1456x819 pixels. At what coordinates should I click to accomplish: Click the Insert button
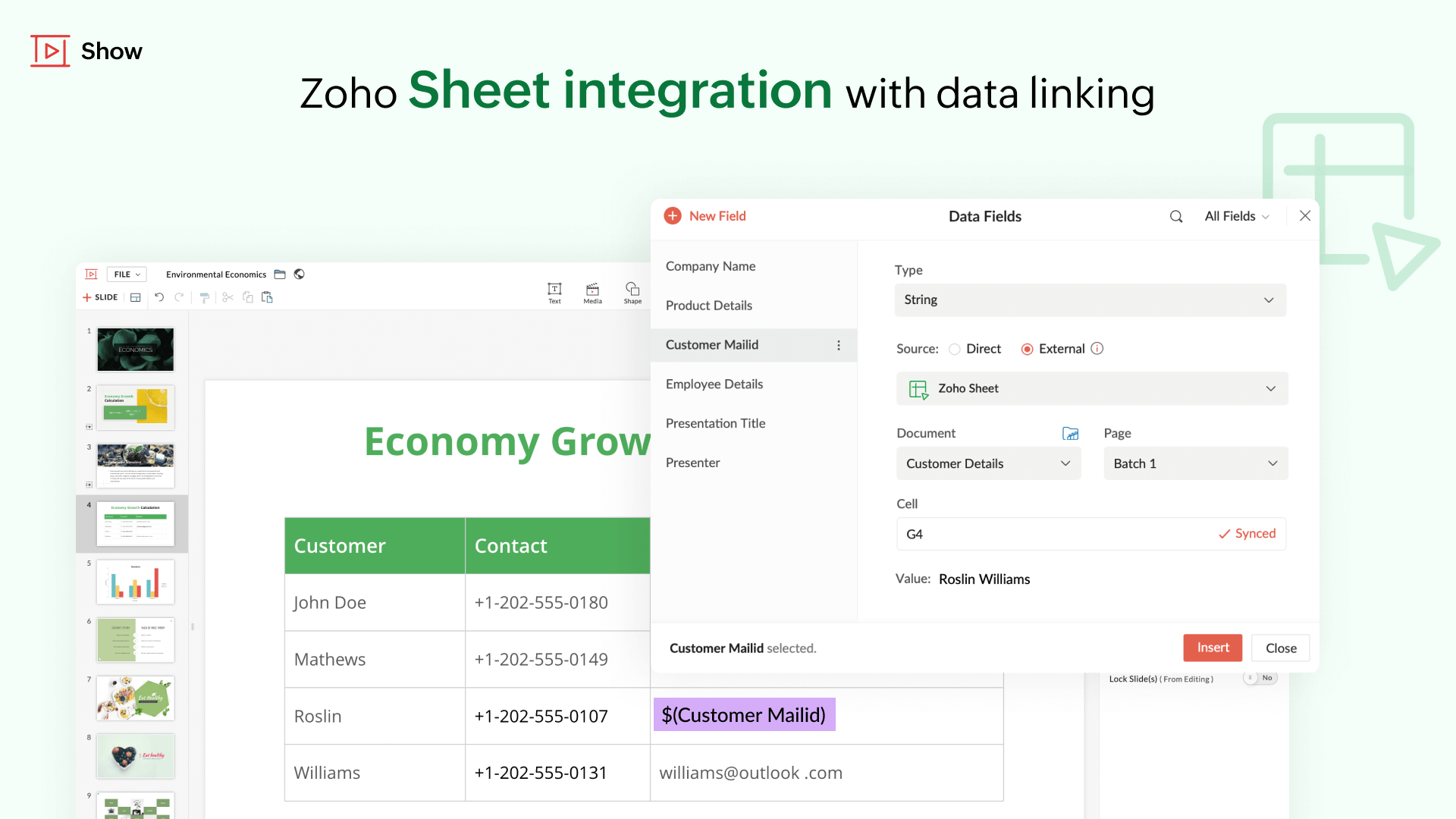click(1213, 648)
